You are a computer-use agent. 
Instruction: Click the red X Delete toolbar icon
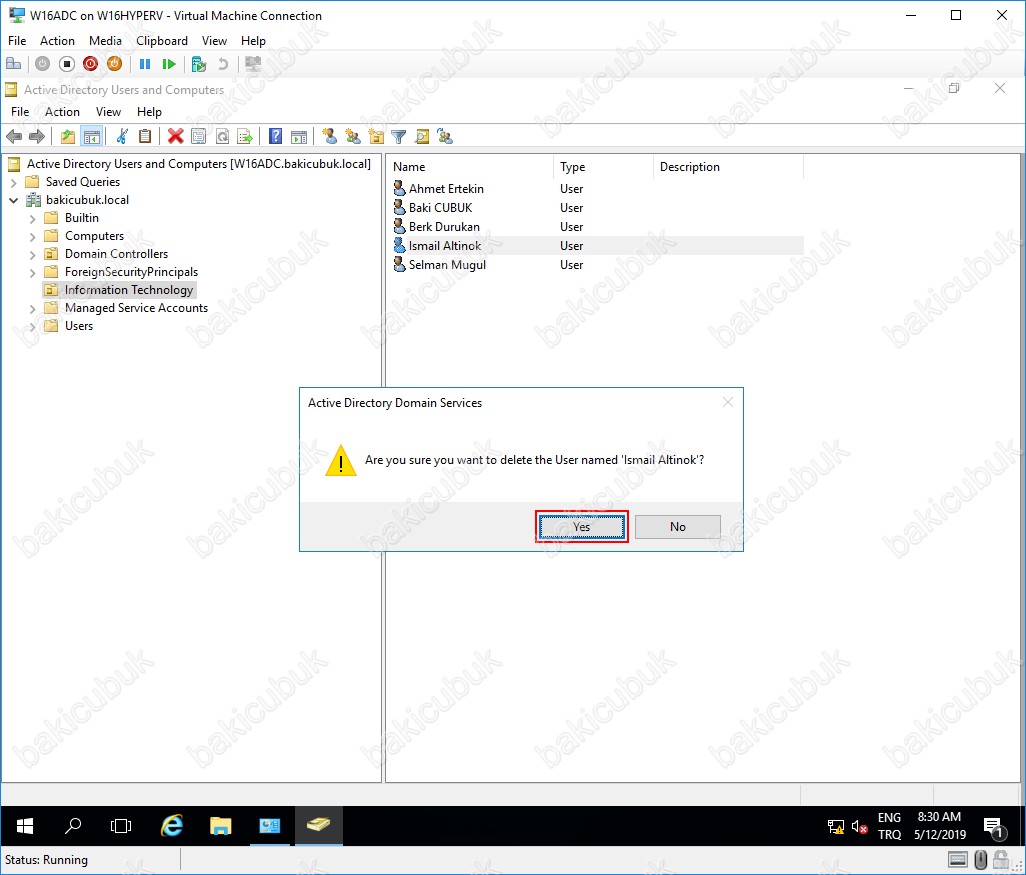pyautogui.click(x=175, y=136)
